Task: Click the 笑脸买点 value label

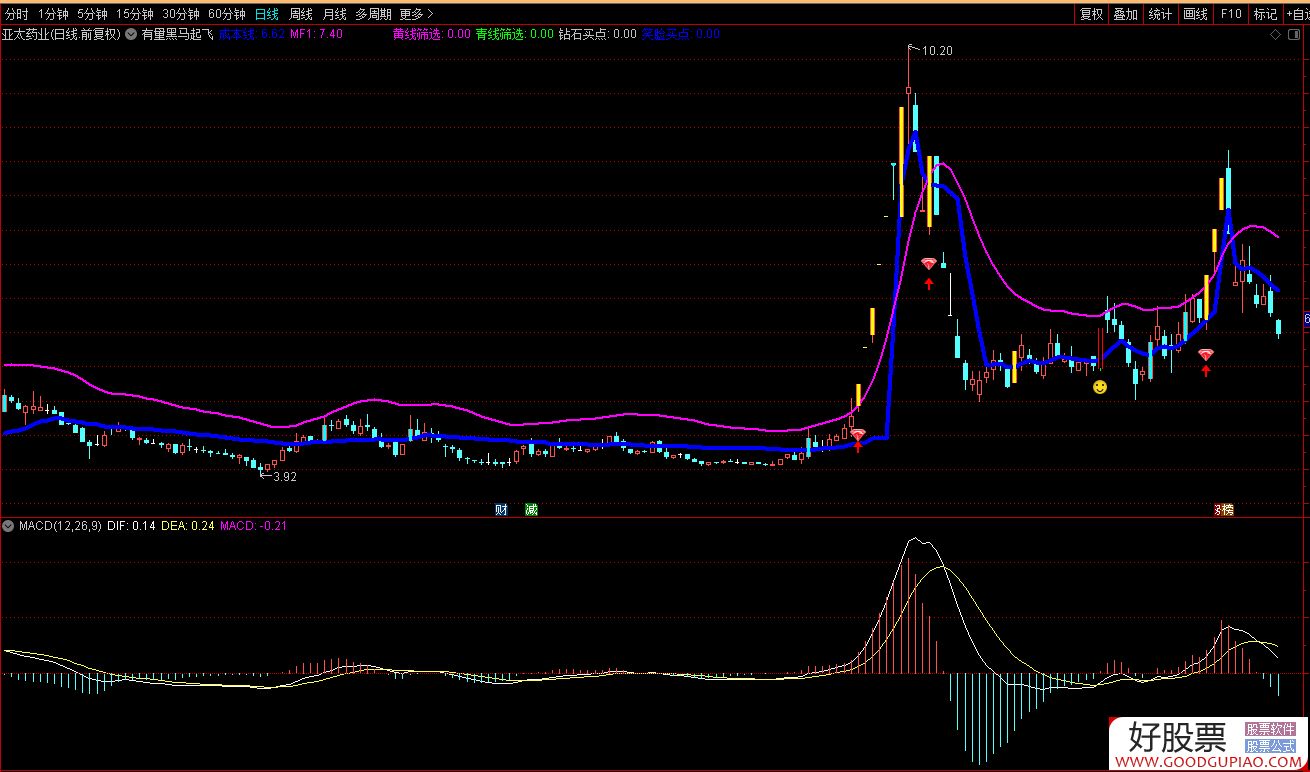Action: pyautogui.click(x=680, y=34)
